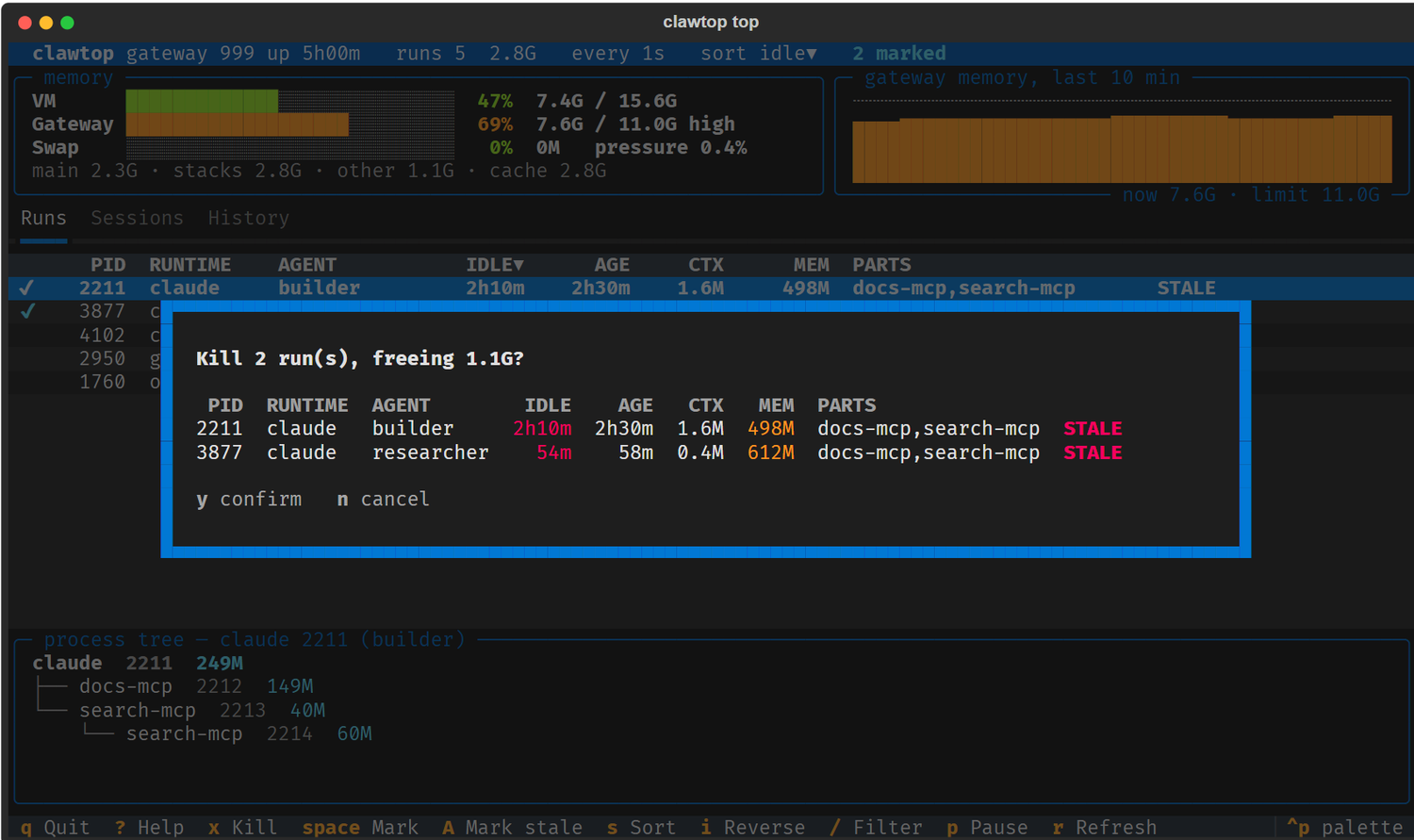Switch to the Sessions tab
Screen dimensions: 1414x840
pos(137,218)
